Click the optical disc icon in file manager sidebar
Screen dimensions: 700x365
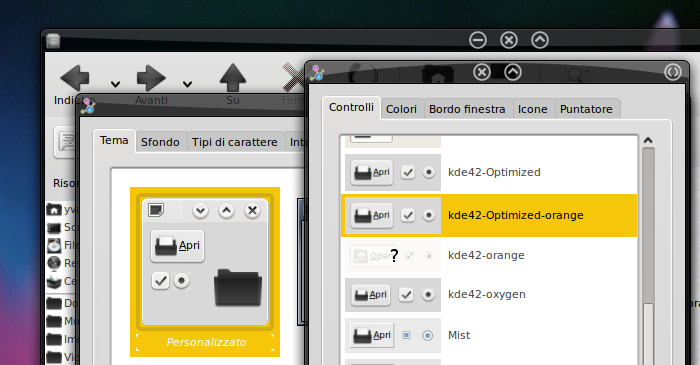54,245
